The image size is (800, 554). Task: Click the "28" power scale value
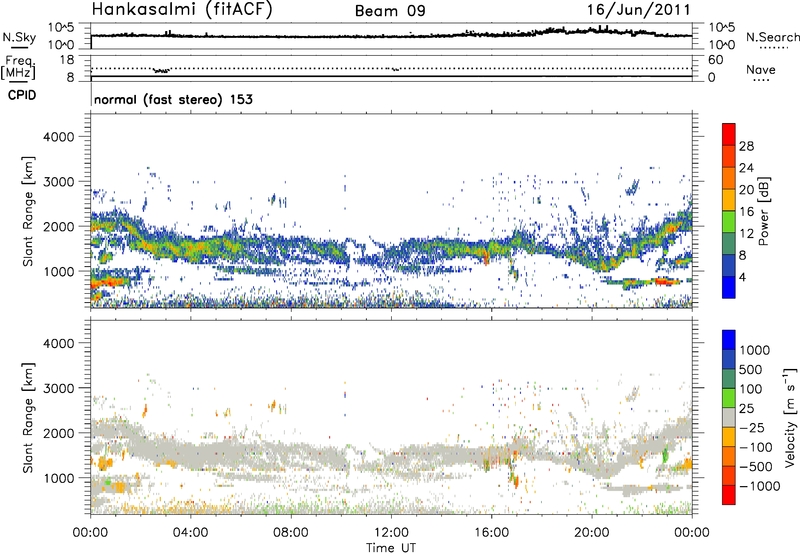click(x=746, y=146)
